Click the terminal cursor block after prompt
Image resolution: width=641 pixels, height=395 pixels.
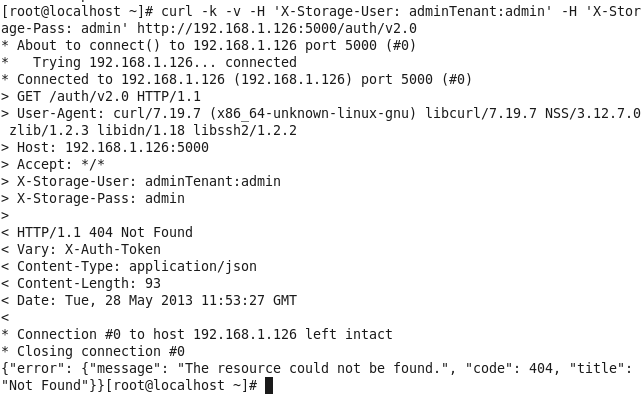(x=269, y=385)
